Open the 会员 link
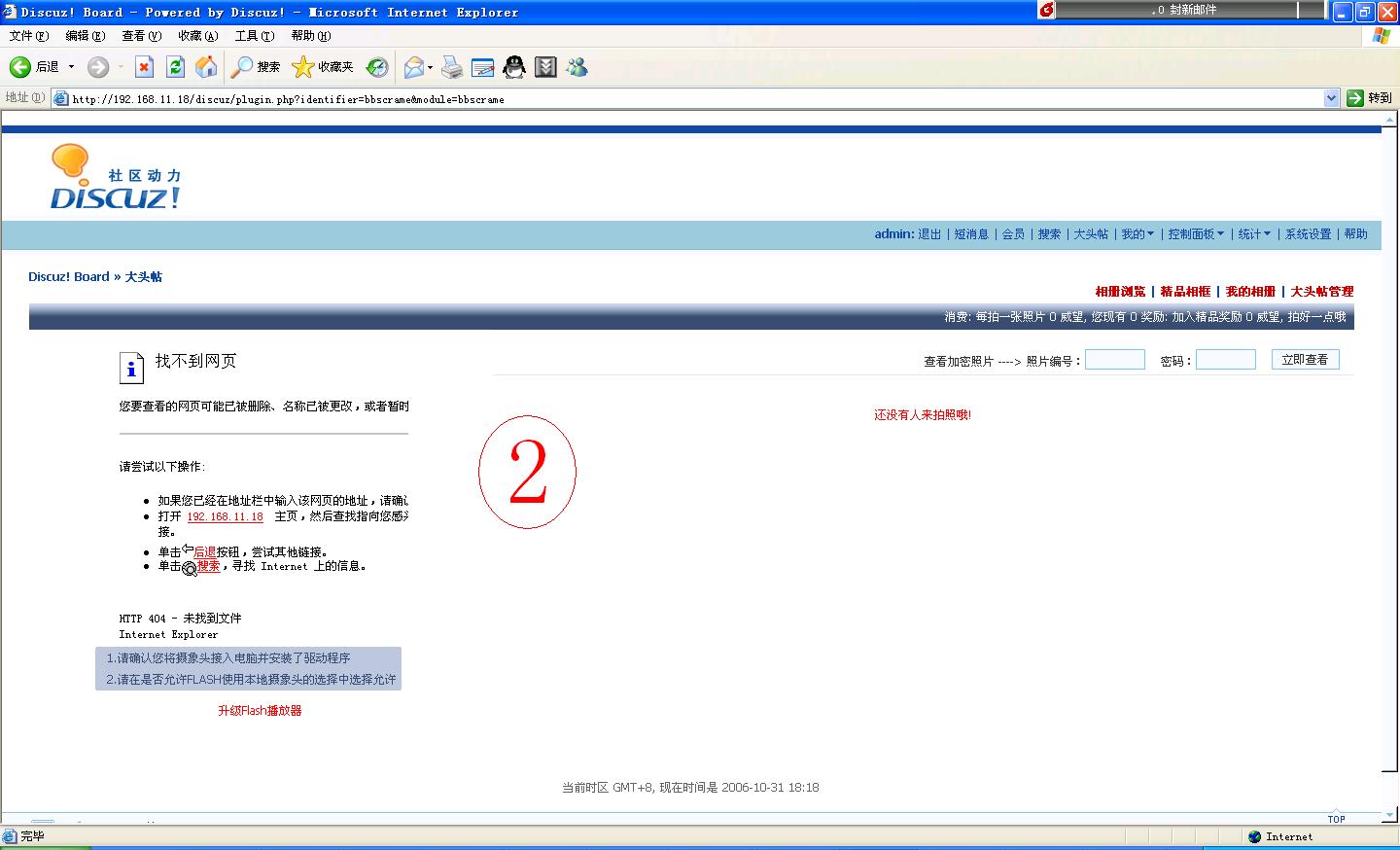The width and height of the screenshot is (1400, 850). coord(1013,234)
